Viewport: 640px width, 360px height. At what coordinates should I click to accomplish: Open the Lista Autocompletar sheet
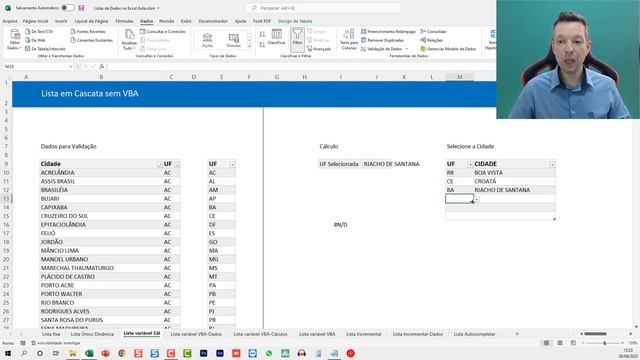click(x=474, y=334)
